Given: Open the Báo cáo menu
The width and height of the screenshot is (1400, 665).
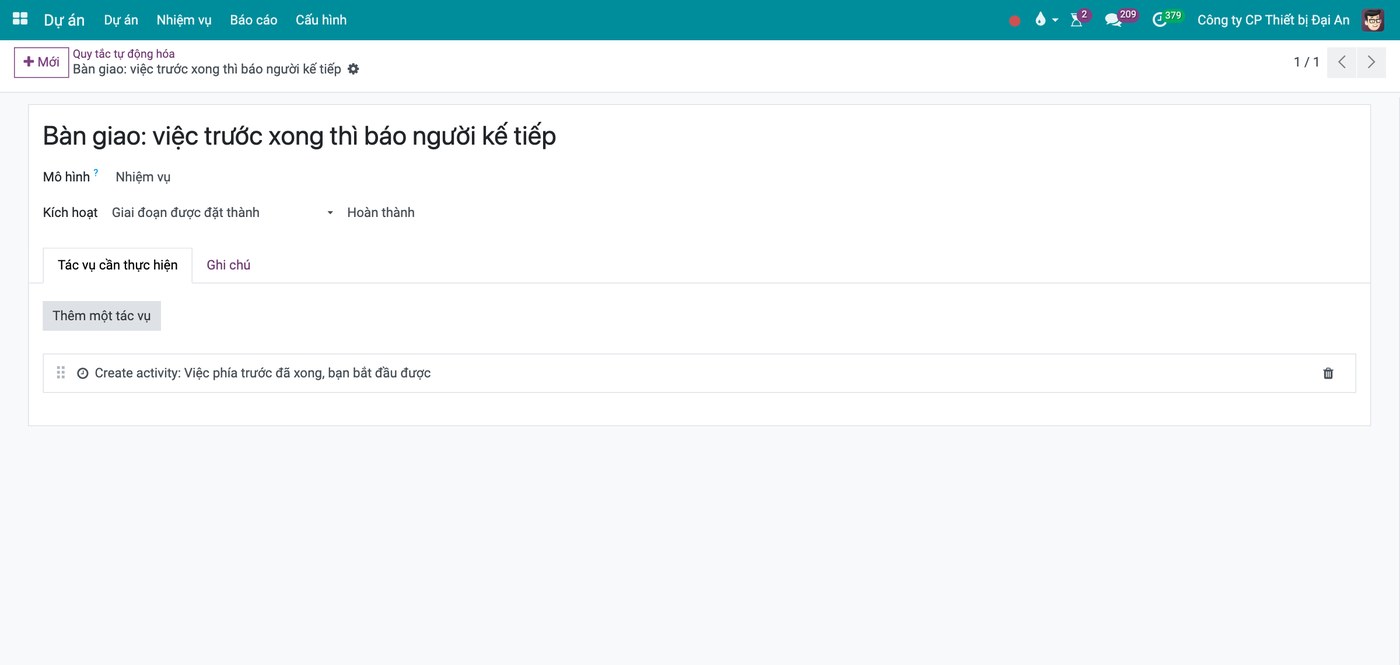Looking at the screenshot, I should [x=253, y=20].
